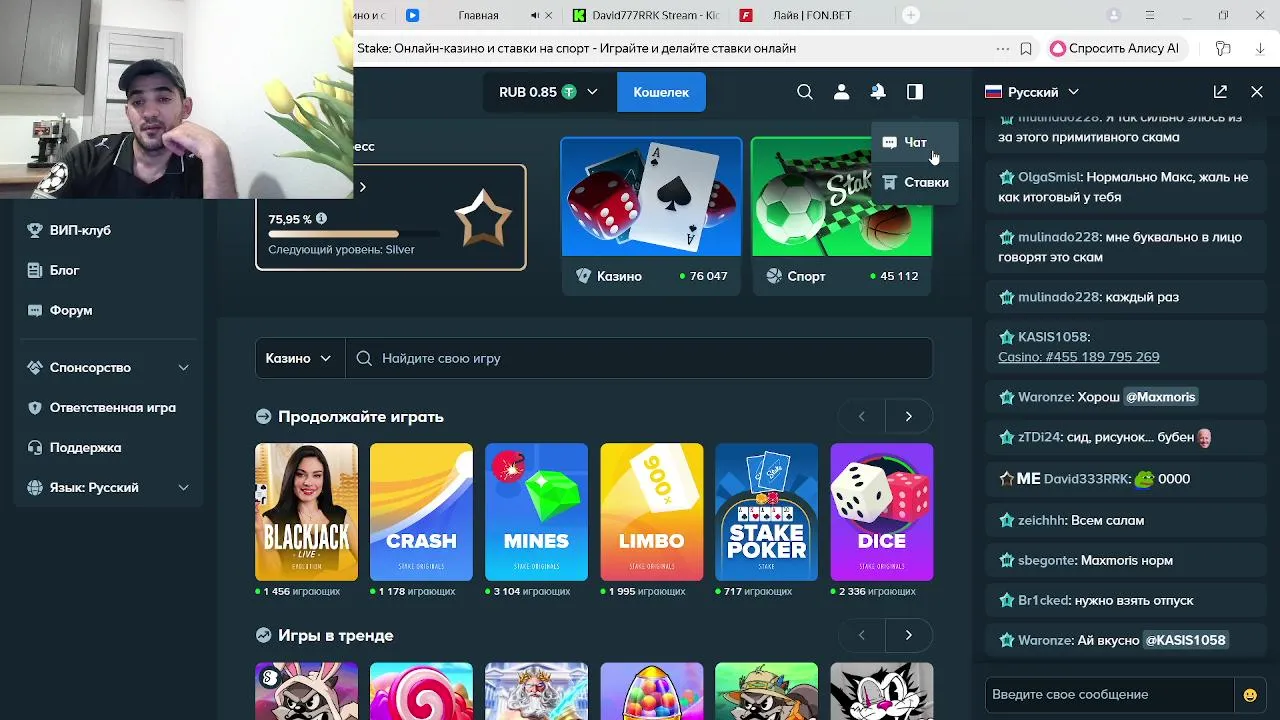Pop out the chat window
The height and width of the screenshot is (720, 1280).
pyautogui.click(x=1220, y=91)
